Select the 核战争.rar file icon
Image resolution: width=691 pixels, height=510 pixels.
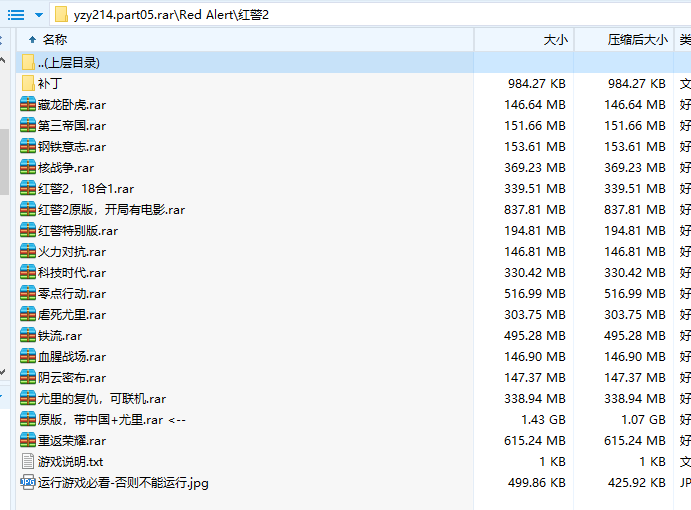[x=28, y=167]
